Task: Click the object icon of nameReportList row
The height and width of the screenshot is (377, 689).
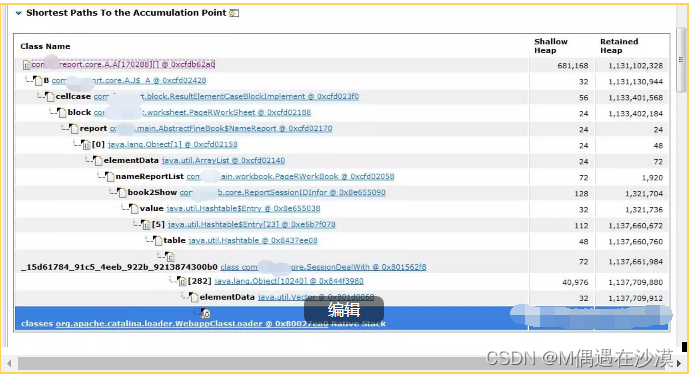Action: click(110, 177)
